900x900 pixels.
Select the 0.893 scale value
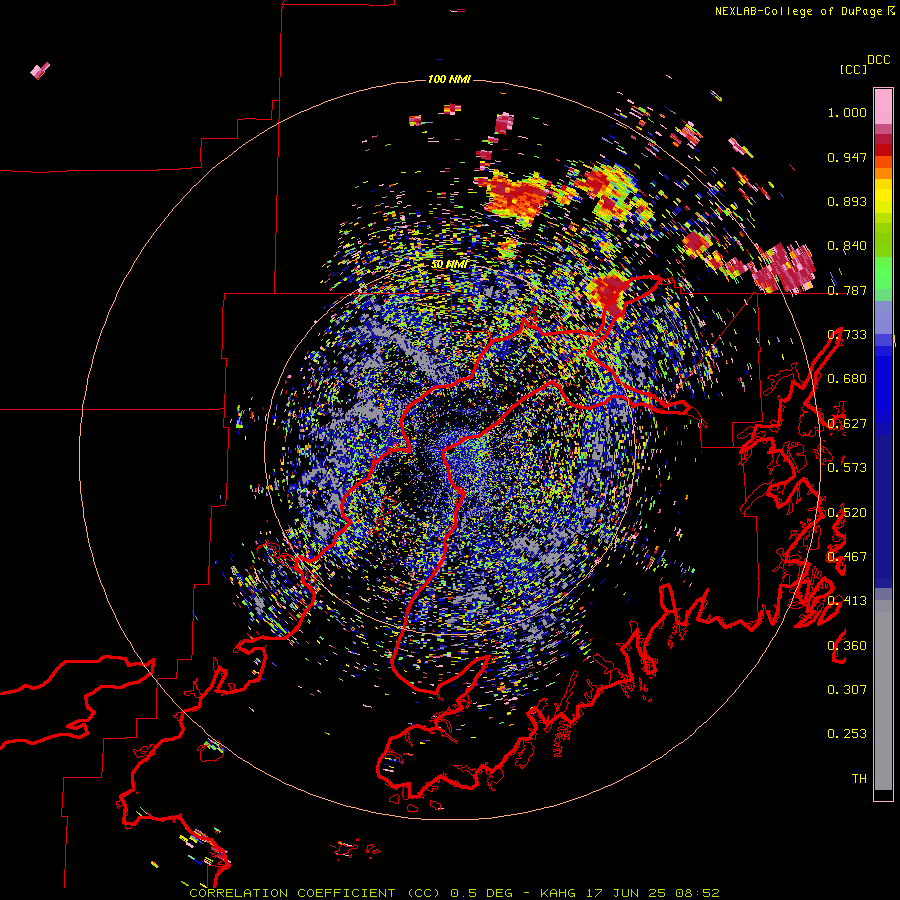(x=847, y=201)
